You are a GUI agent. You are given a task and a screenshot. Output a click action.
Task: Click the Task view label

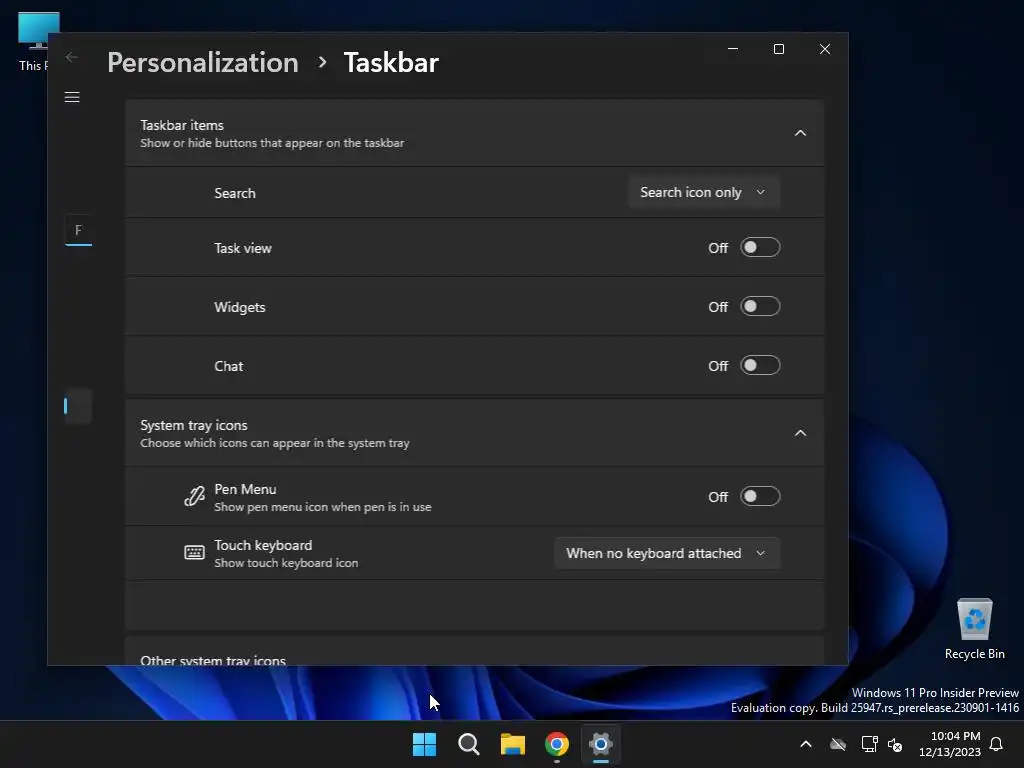(x=243, y=248)
